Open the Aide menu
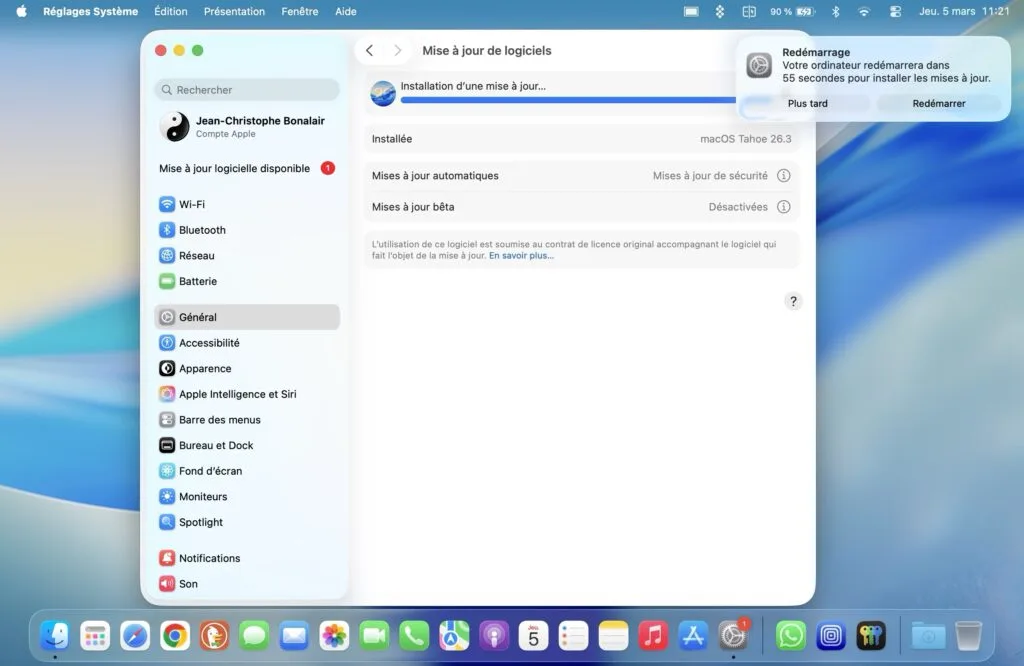Screen dimensions: 1024x666 pyautogui.click(x=345, y=11)
